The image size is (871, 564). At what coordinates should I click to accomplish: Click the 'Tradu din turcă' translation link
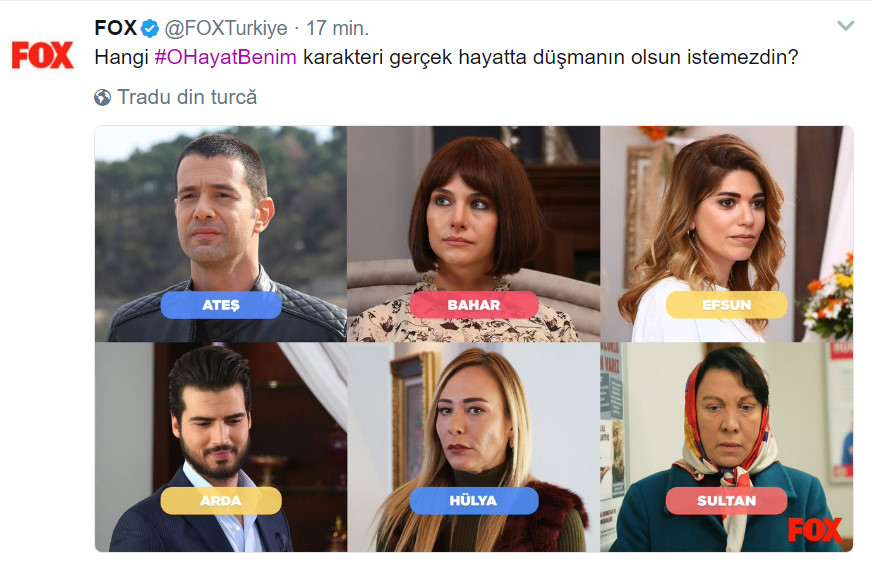tap(187, 97)
